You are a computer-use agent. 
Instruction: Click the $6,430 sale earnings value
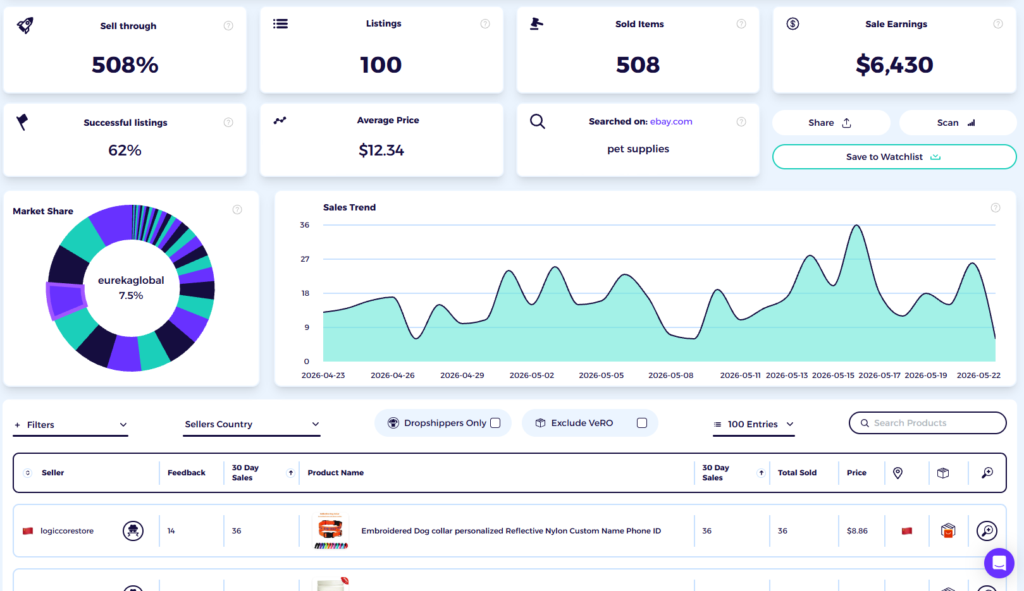point(894,65)
